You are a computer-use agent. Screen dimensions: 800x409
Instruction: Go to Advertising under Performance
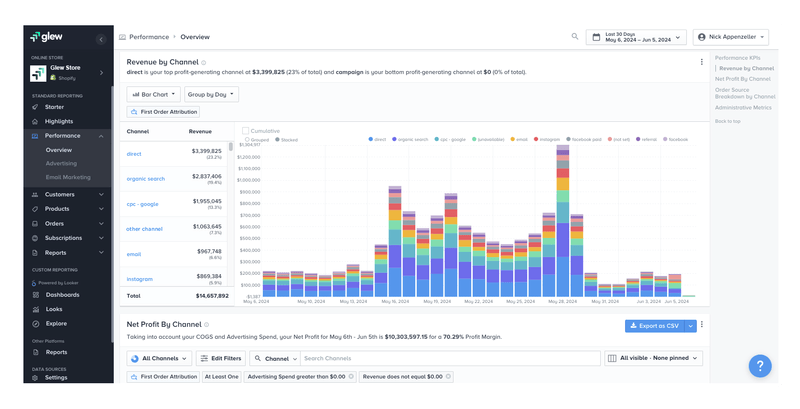(x=61, y=164)
